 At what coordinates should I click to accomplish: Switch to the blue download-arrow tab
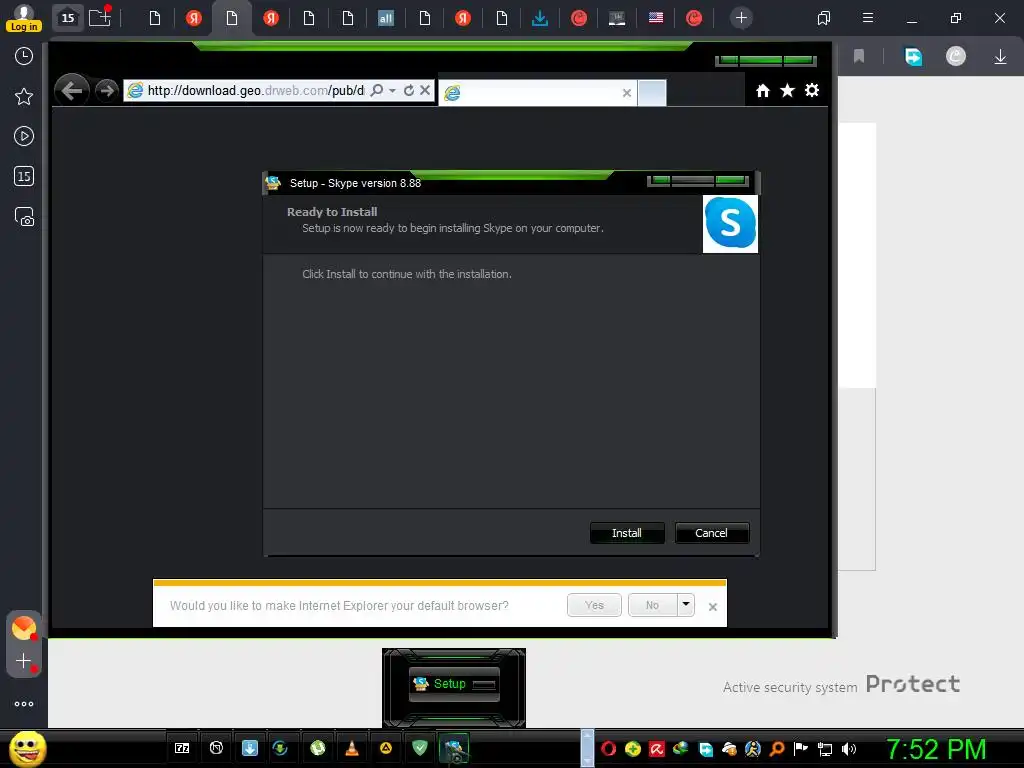pos(539,18)
